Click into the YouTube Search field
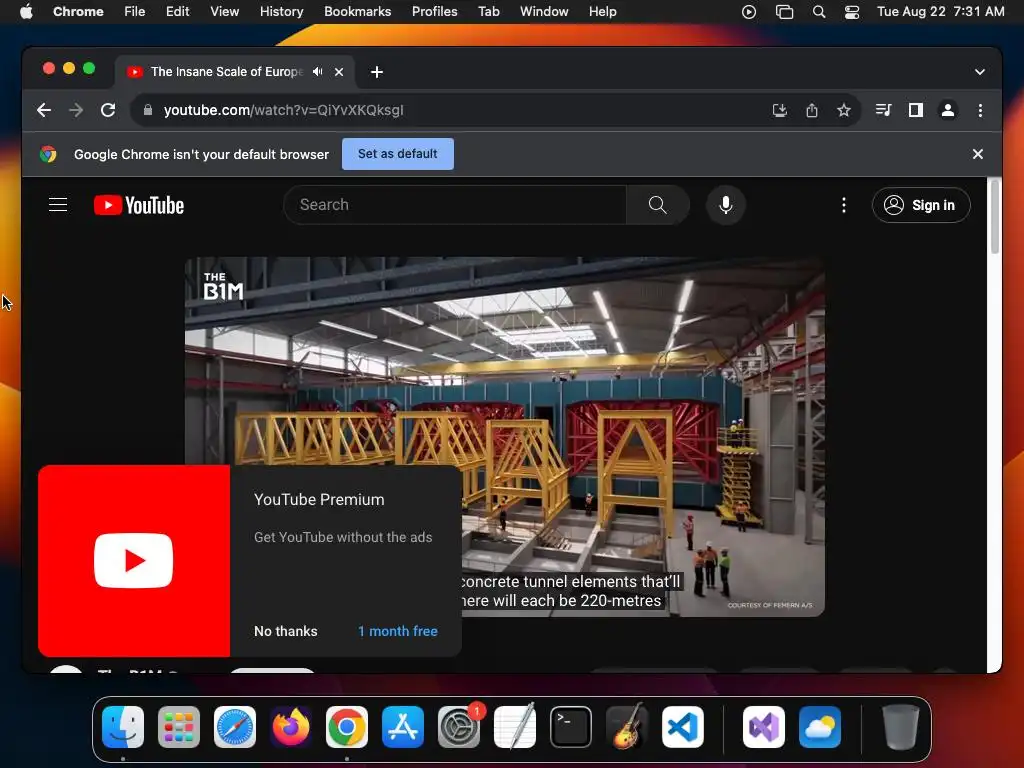1024x768 pixels. click(x=455, y=205)
